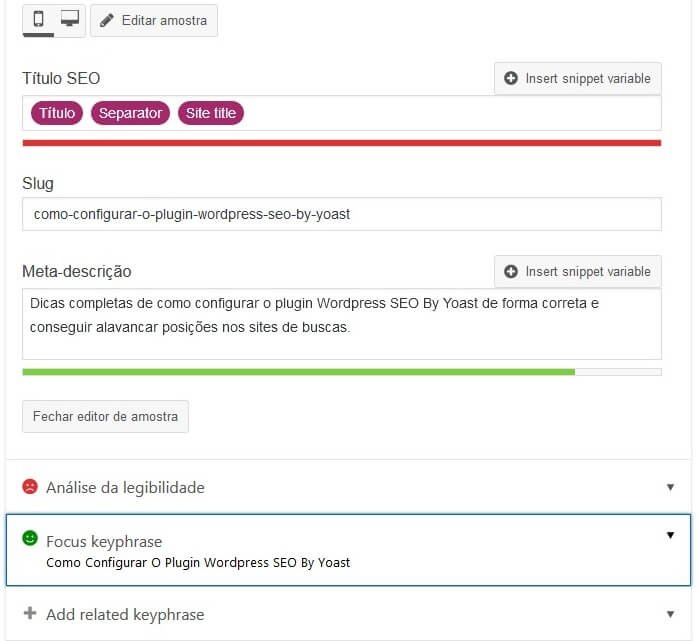This screenshot has width=699, height=641.
Task: Switch to desktop preview icon
Action: [70, 18]
